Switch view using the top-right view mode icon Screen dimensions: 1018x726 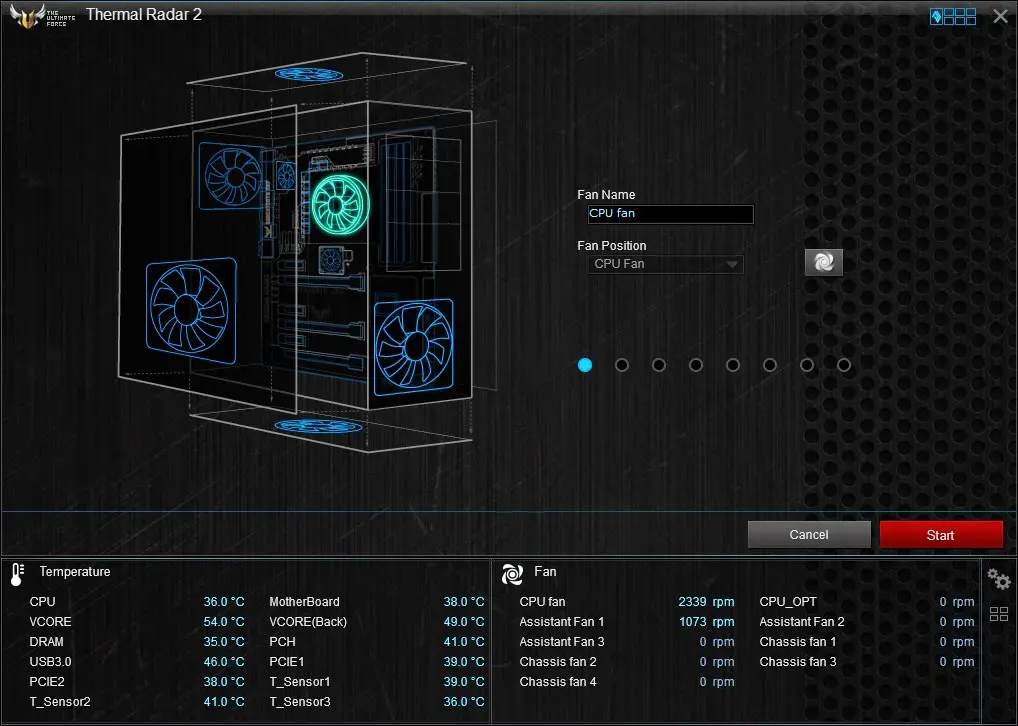coord(952,16)
